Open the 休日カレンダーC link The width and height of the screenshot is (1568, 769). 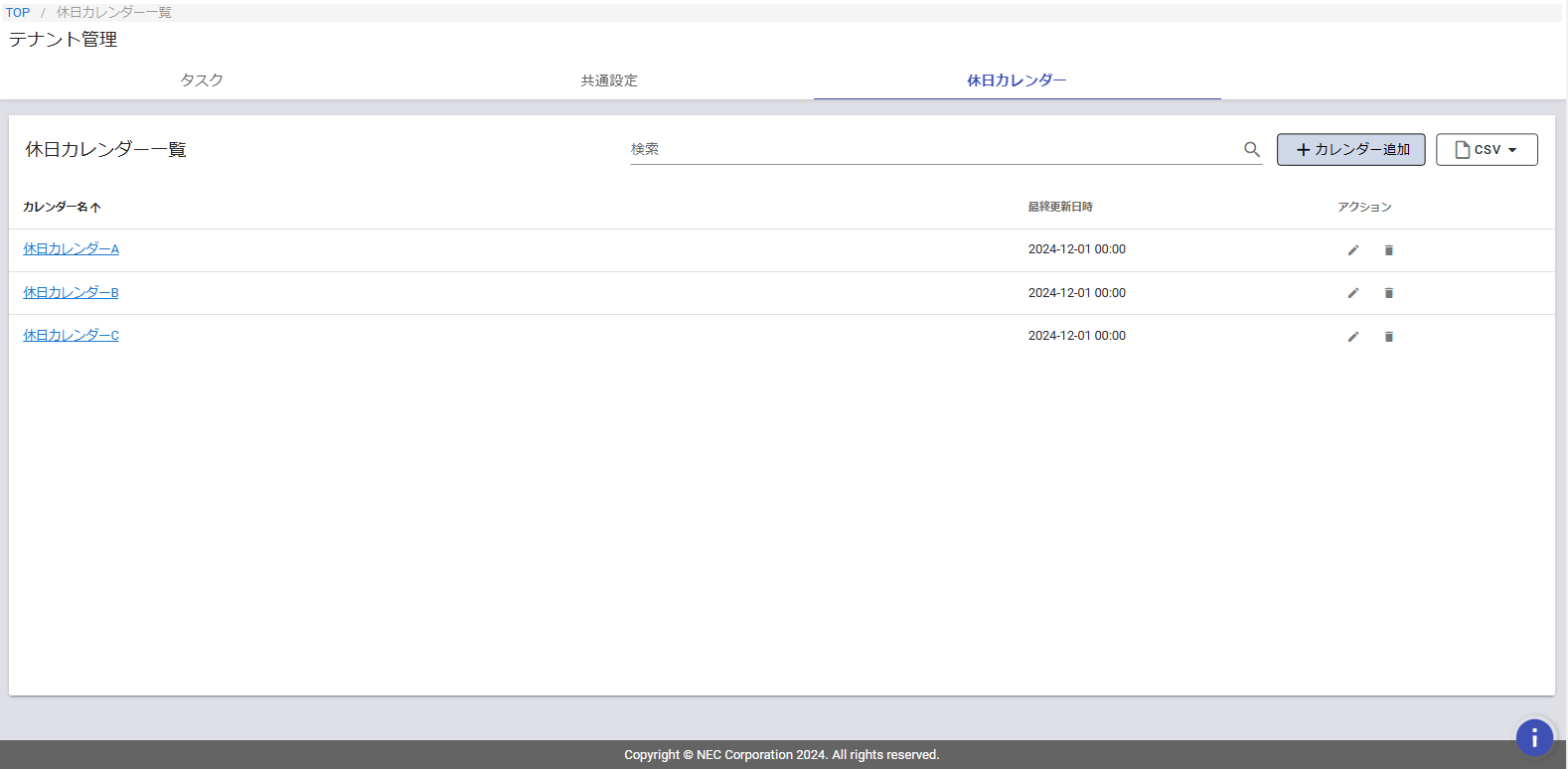tap(72, 336)
